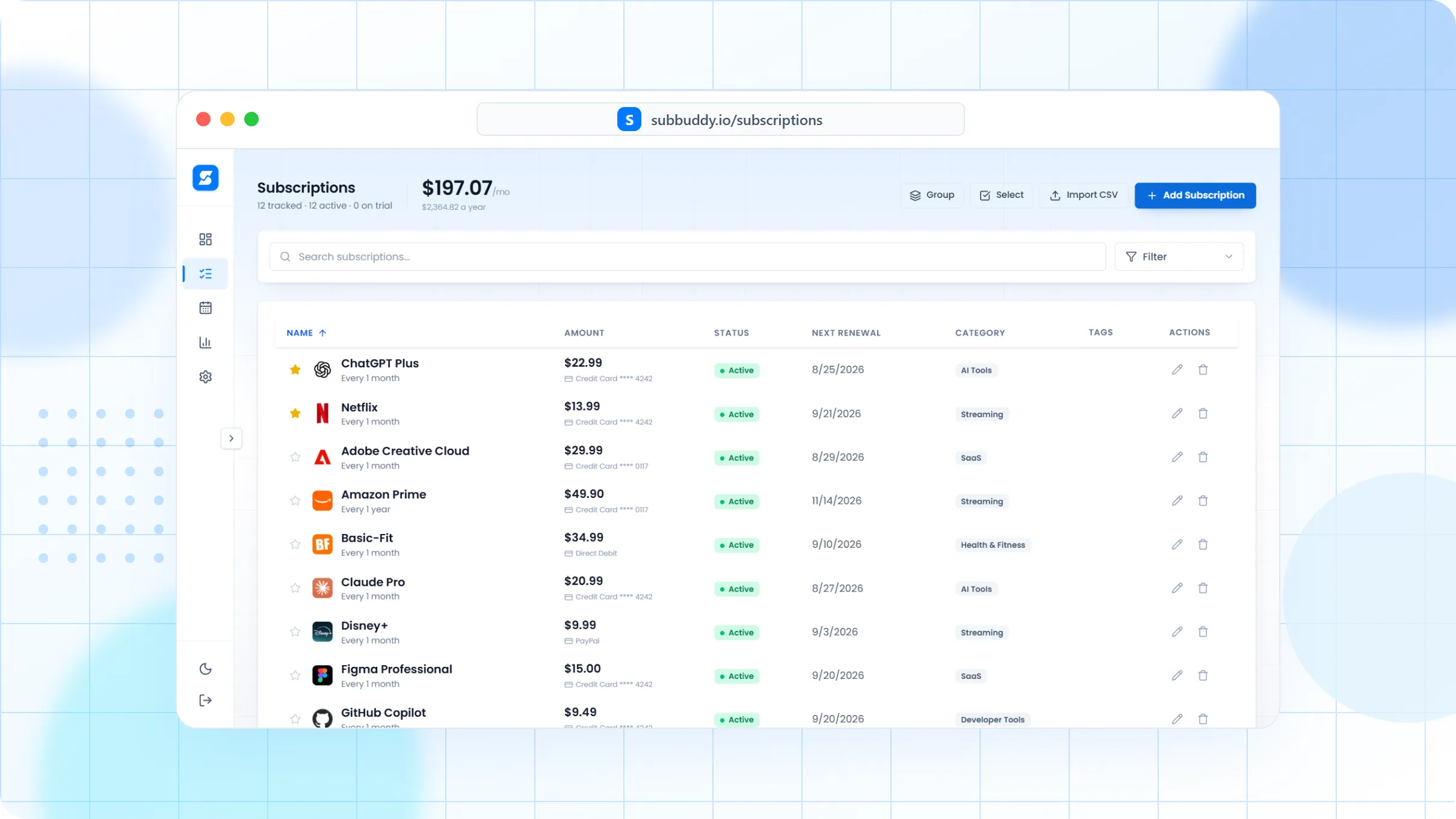Click the Category column header
This screenshot has height=819, width=1456.
979,333
